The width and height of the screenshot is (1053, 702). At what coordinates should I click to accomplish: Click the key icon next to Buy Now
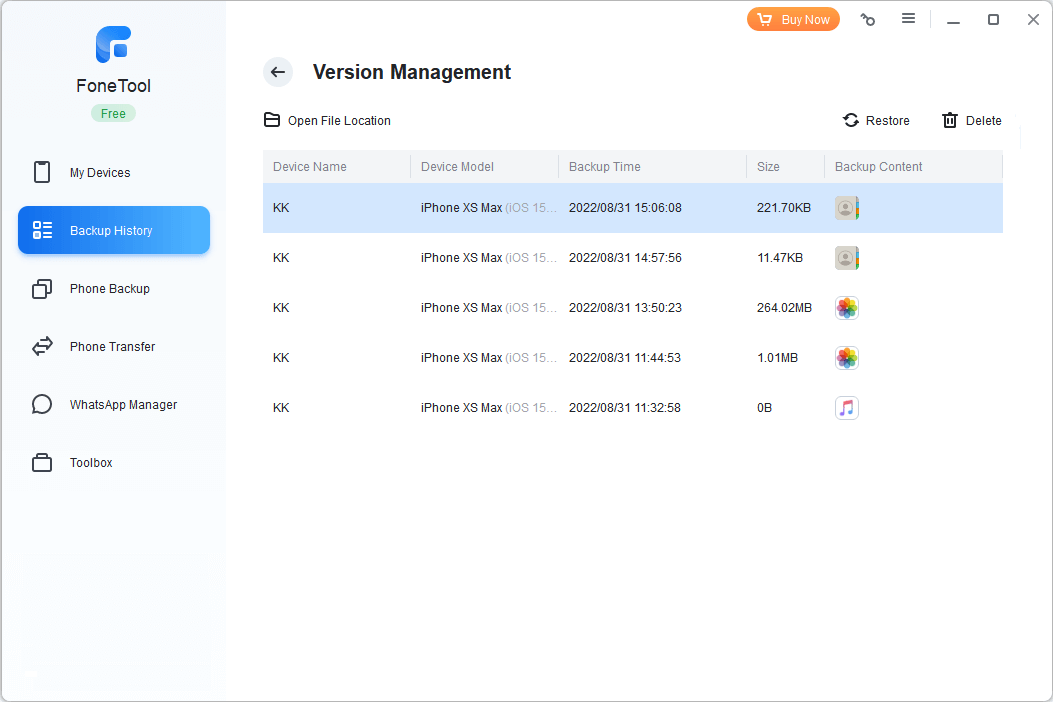[x=868, y=20]
